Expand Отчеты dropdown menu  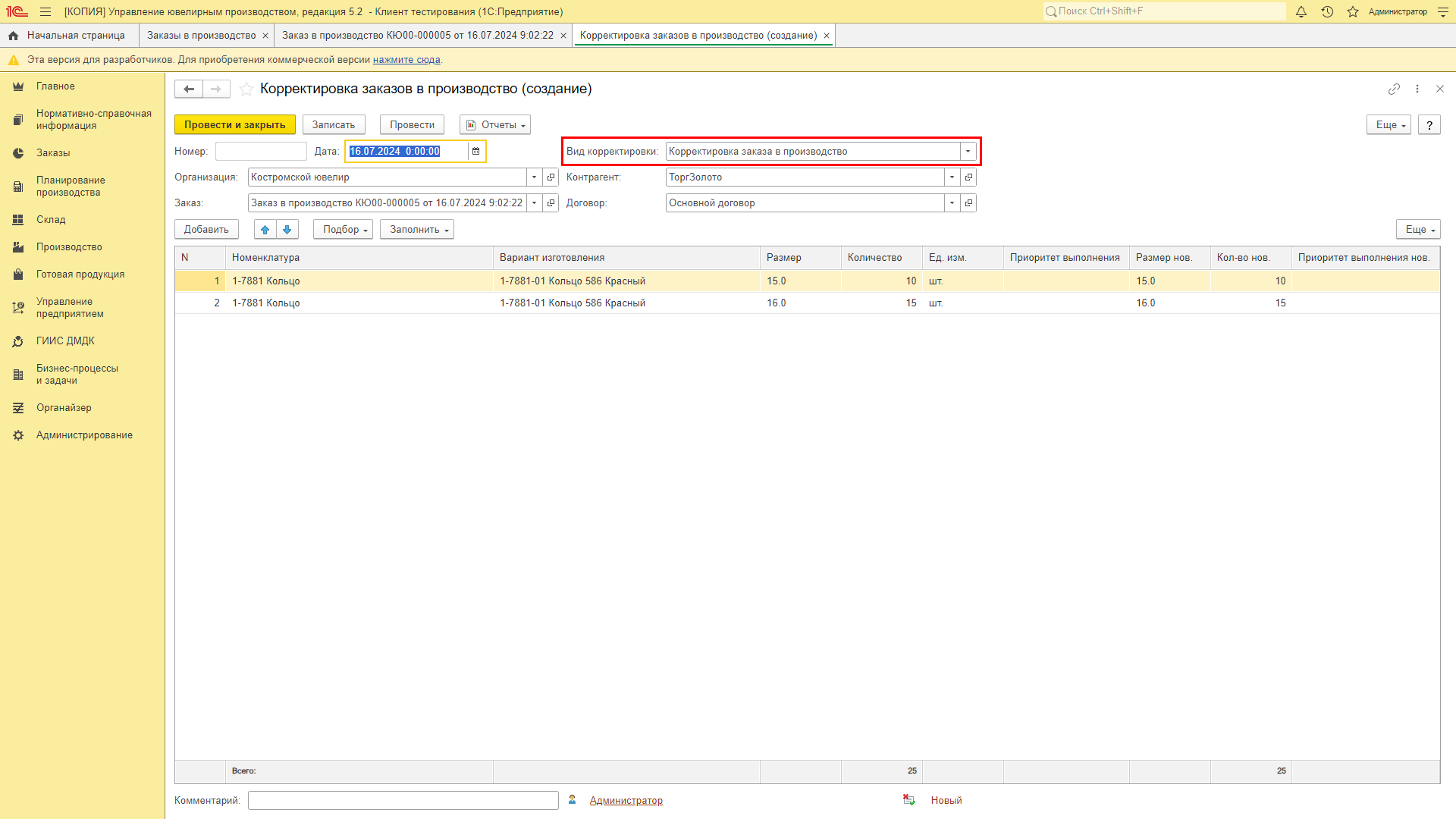click(495, 125)
